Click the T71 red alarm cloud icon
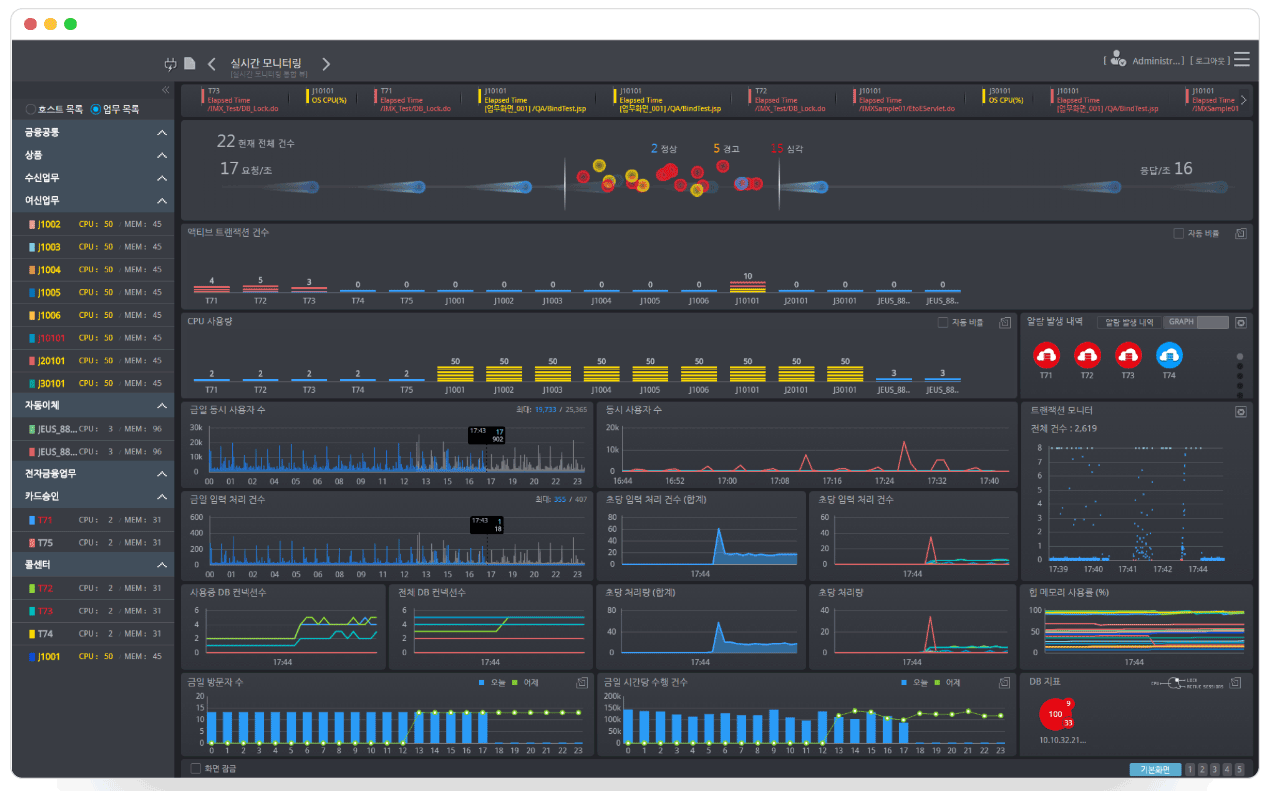The height and width of the screenshot is (791, 1270). coord(1047,354)
